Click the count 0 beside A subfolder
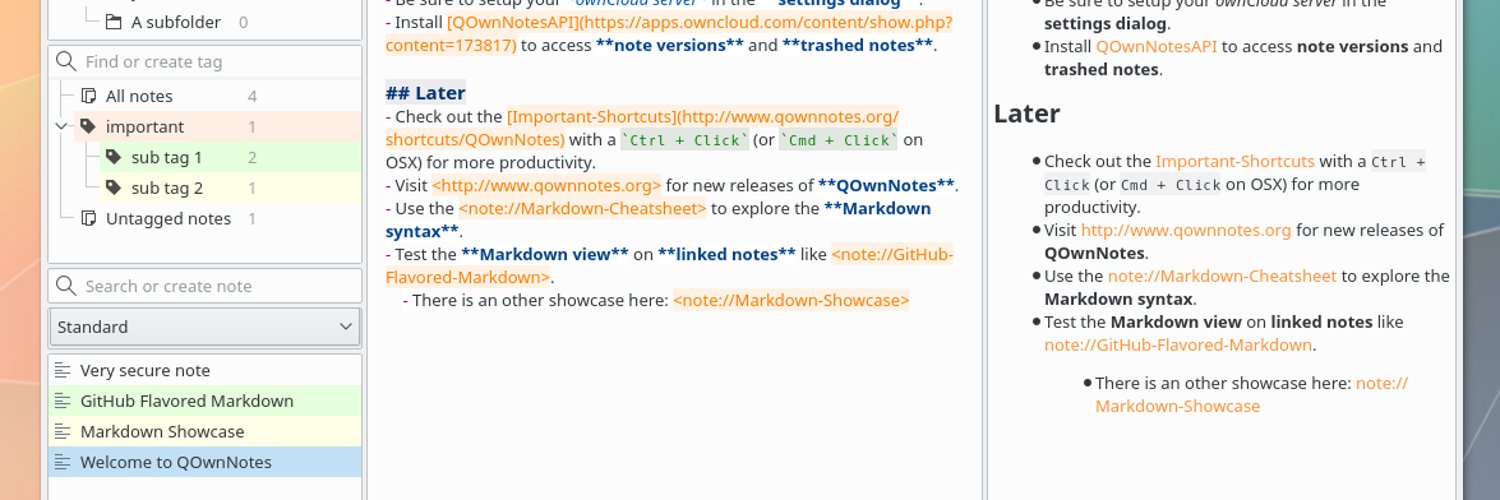Viewport: 1500px width, 500px height. click(x=243, y=22)
